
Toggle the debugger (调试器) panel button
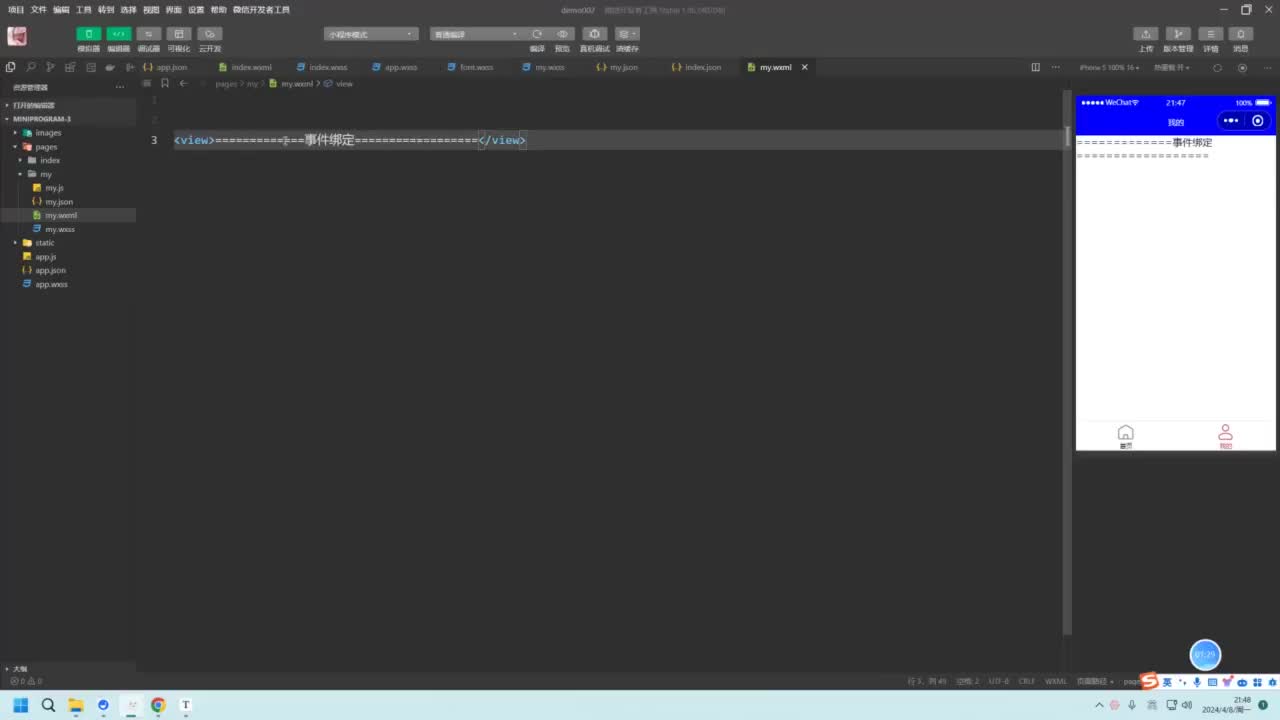coord(149,34)
